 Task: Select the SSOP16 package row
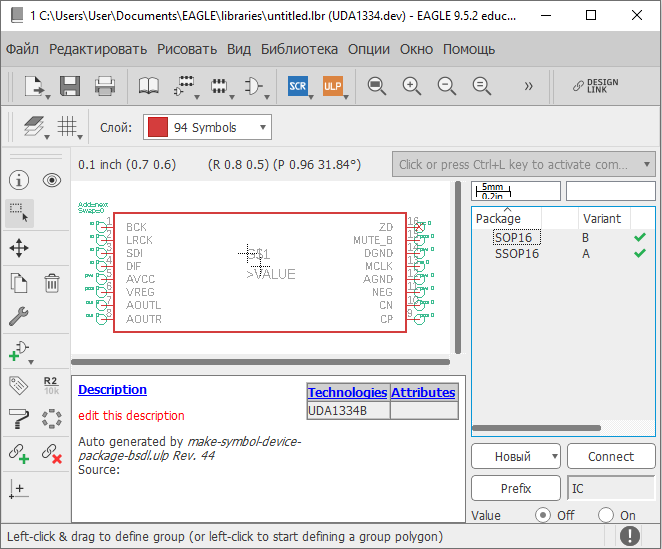563,254
